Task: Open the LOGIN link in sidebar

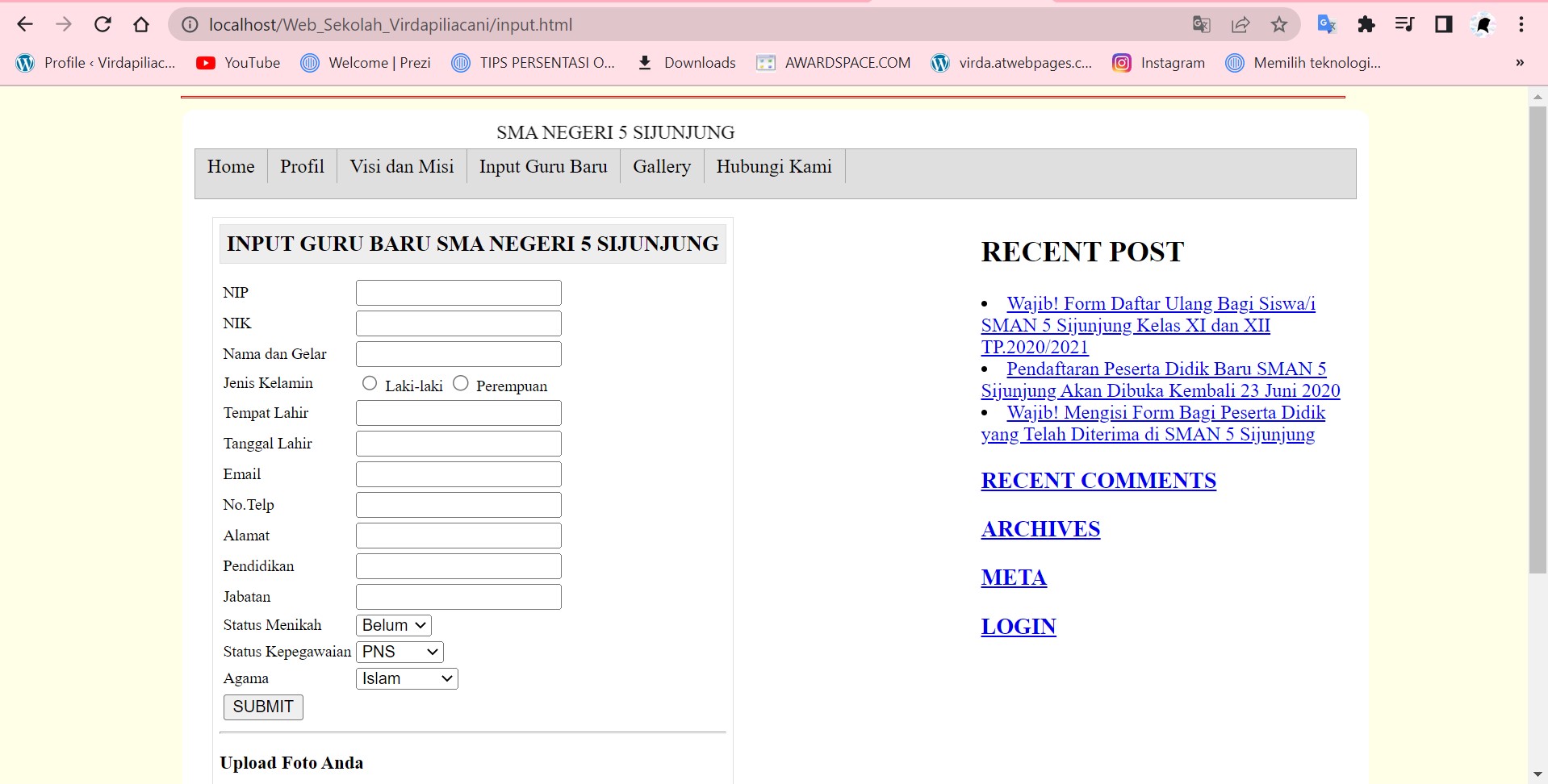Action: (1019, 627)
